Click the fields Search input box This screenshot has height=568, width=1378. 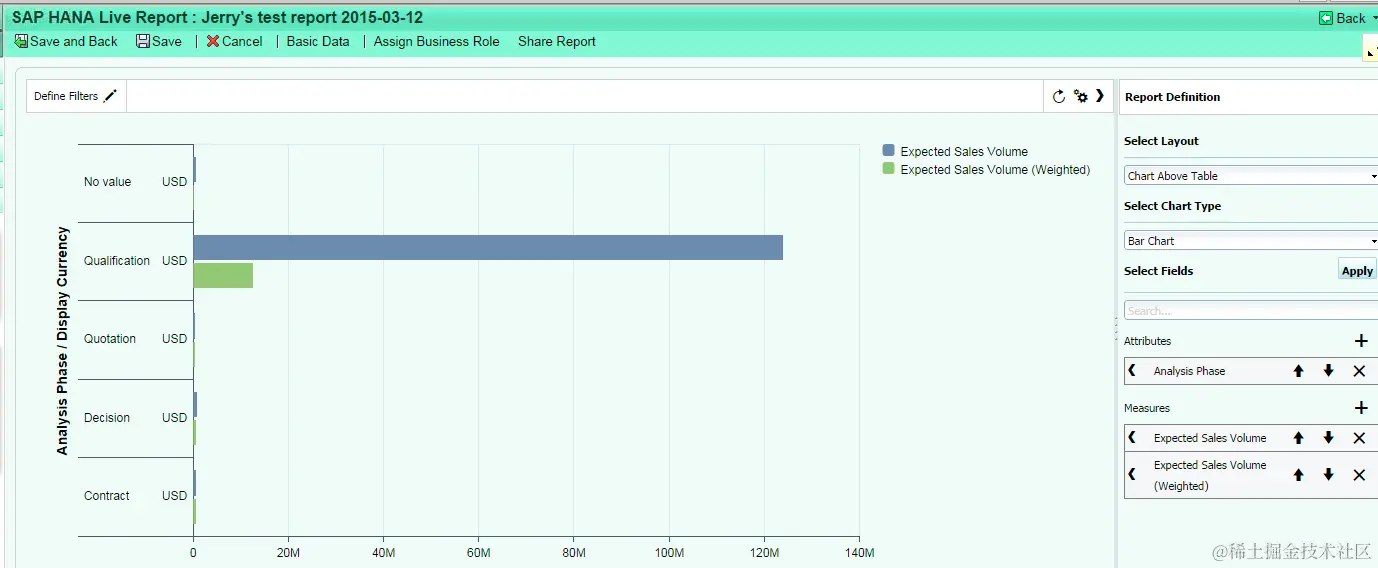coord(1251,310)
